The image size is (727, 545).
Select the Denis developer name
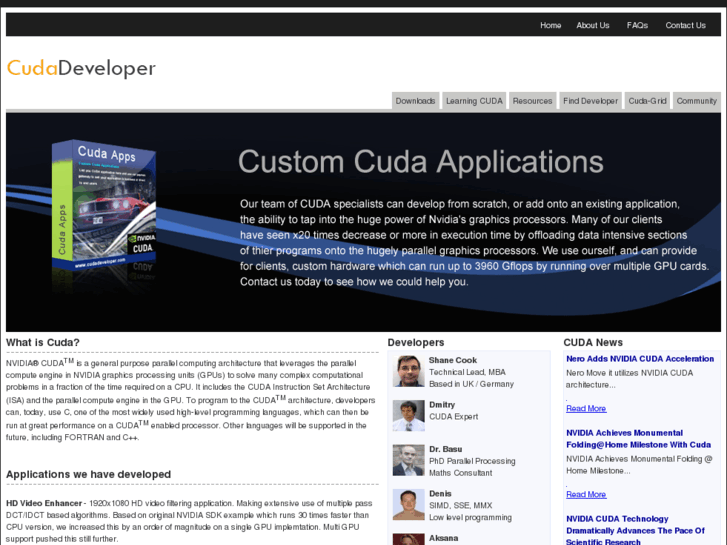tap(440, 494)
